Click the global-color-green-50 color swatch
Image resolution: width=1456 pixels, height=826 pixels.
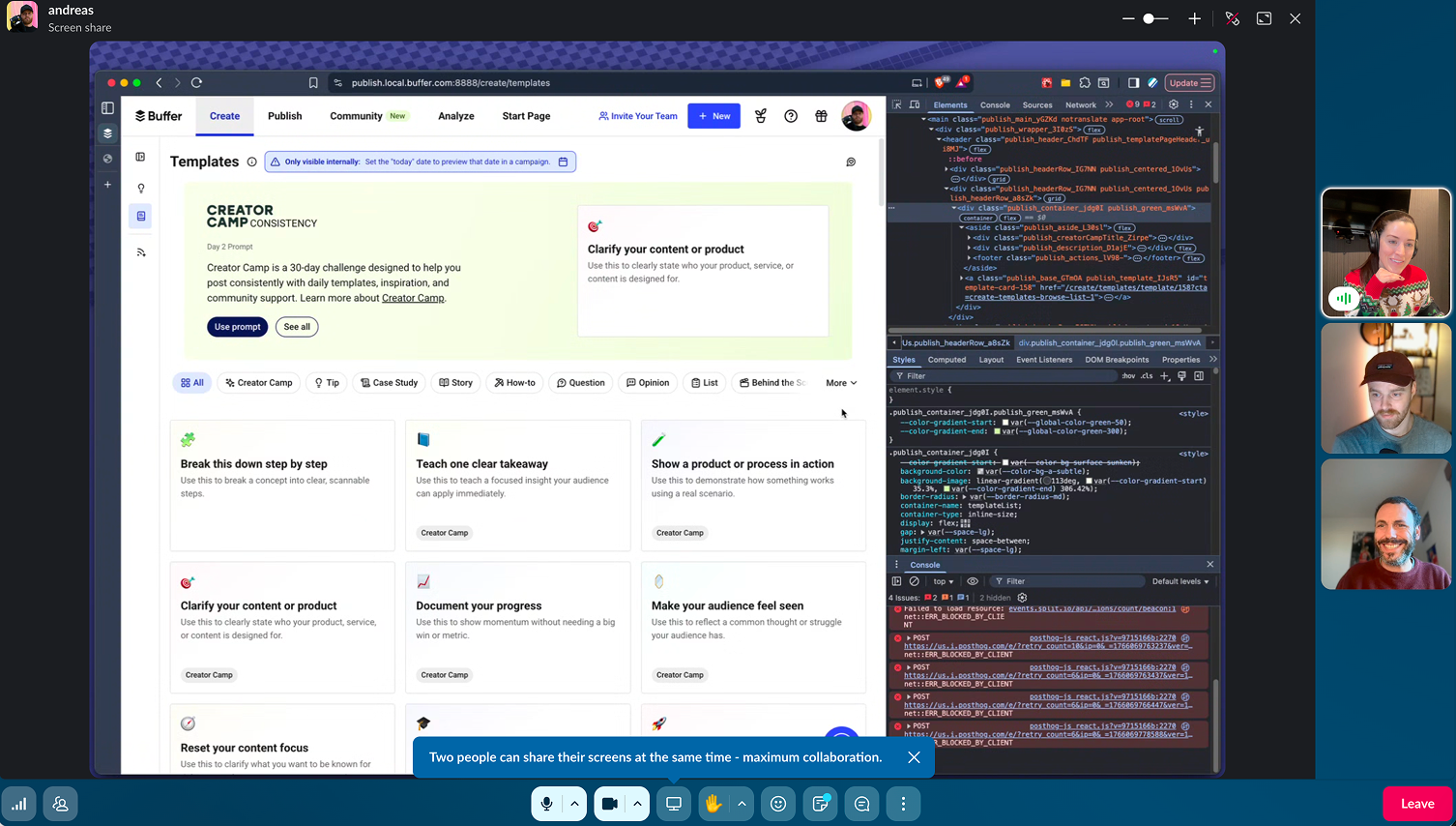click(x=1005, y=423)
